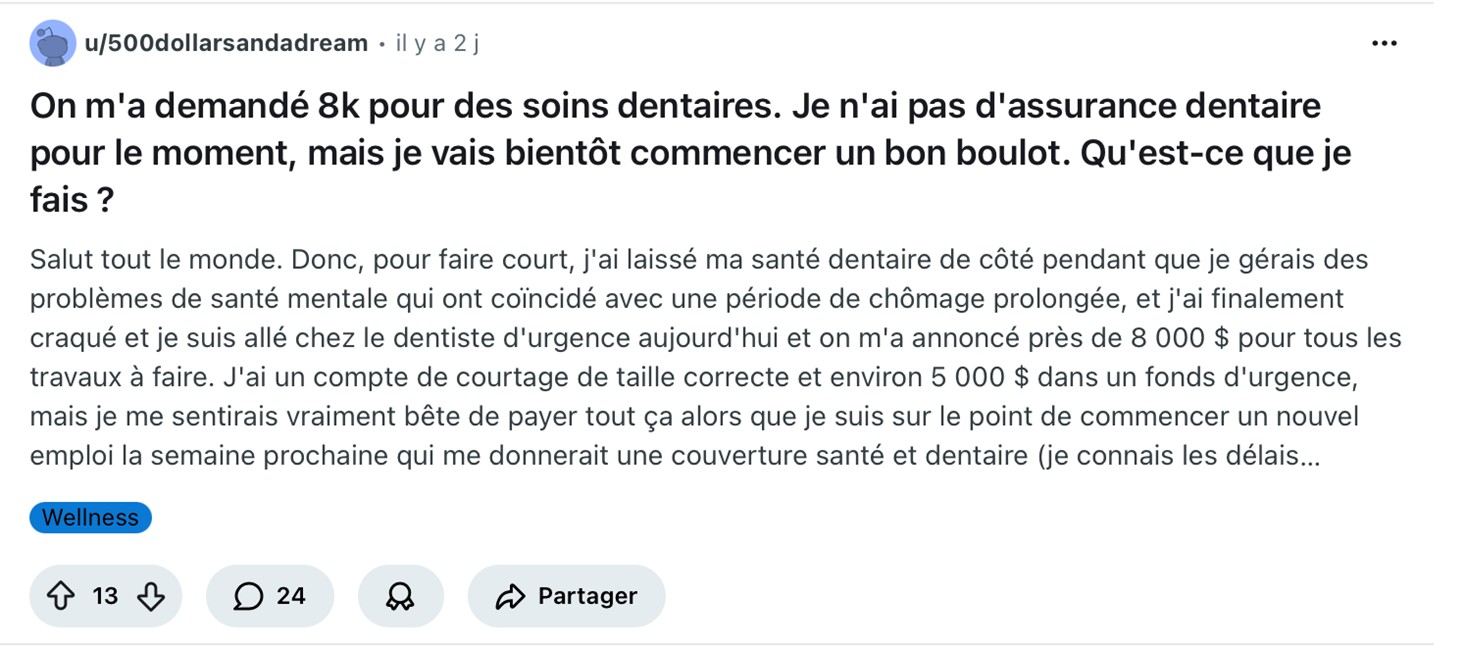The height and width of the screenshot is (649, 1465).
Task: Click the "8 000 $" amount in body text
Action: tap(1179, 338)
